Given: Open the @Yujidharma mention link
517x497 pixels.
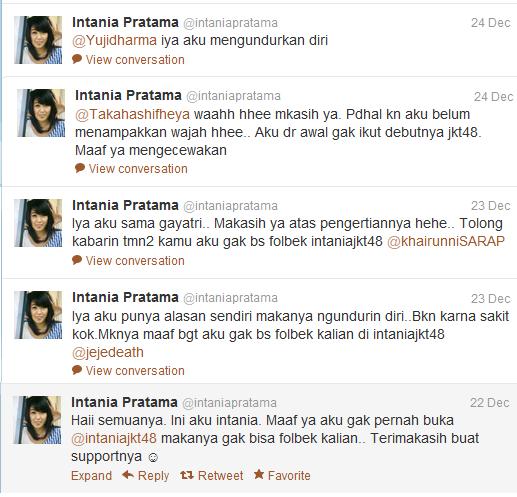Looking at the screenshot, I should pos(114,40).
